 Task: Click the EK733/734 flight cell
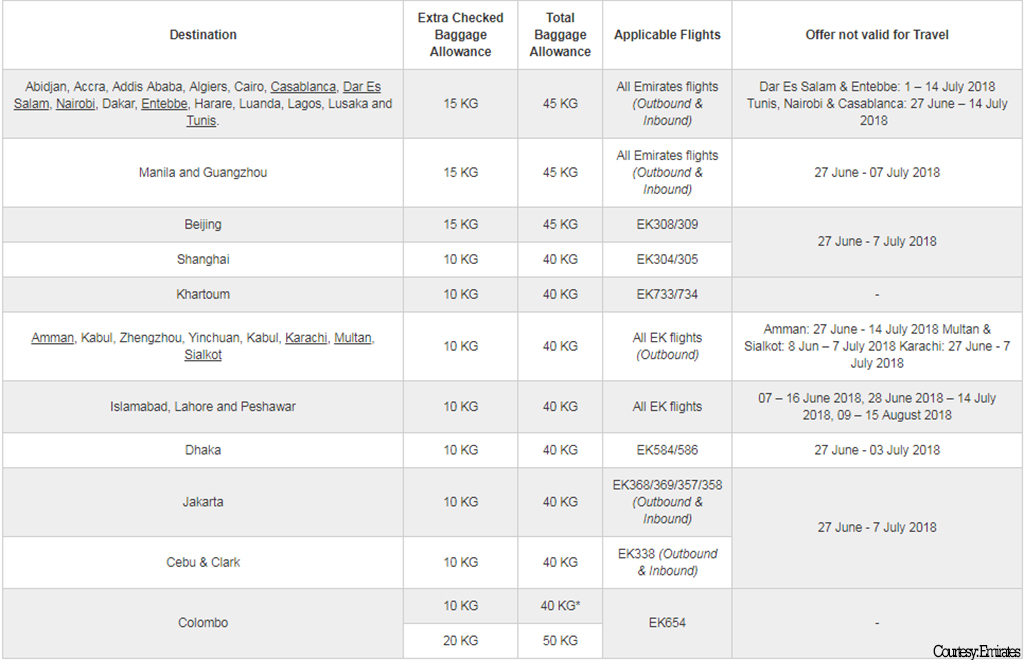pos(667,295)
